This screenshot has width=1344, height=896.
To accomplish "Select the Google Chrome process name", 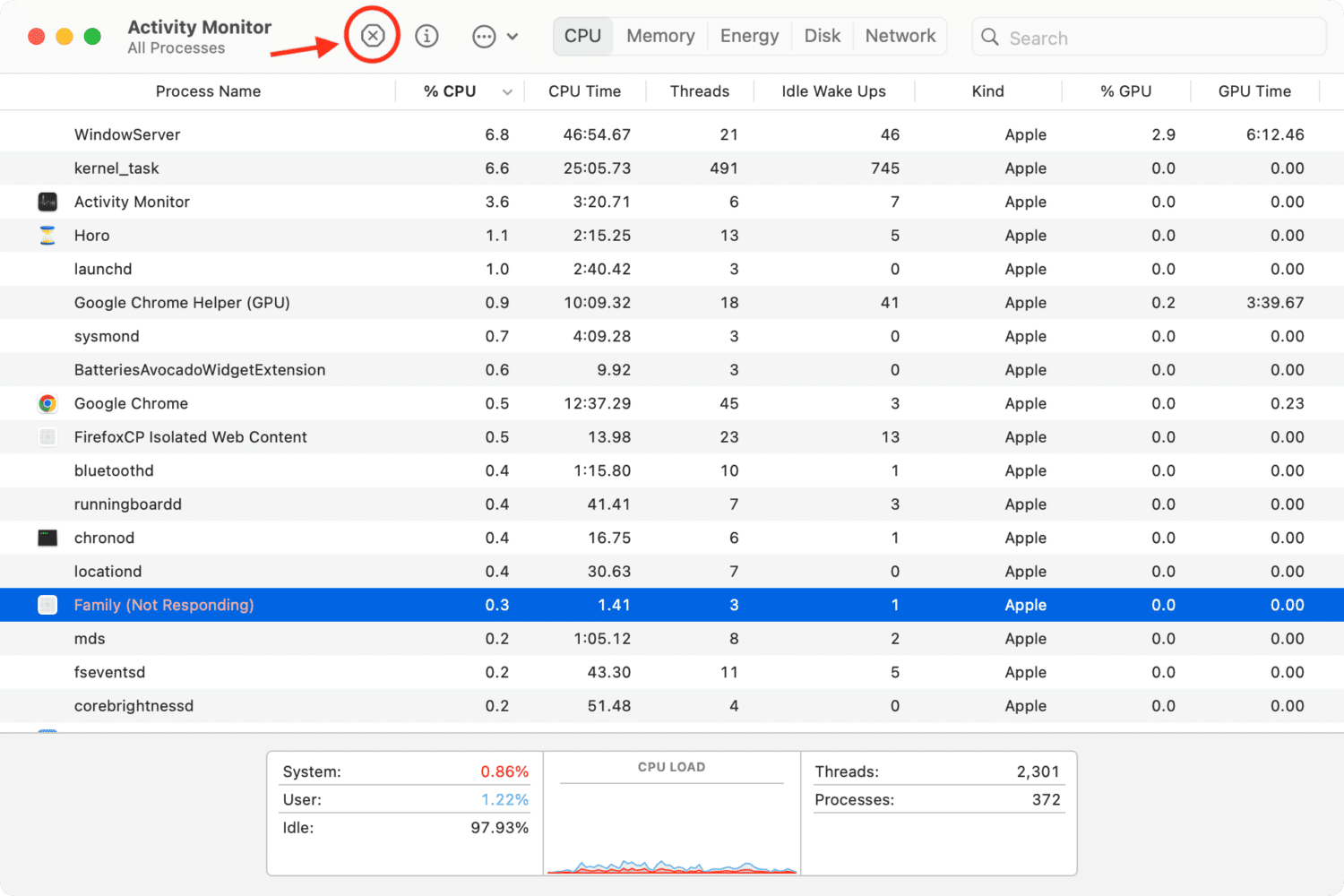I will coord(131,403).
